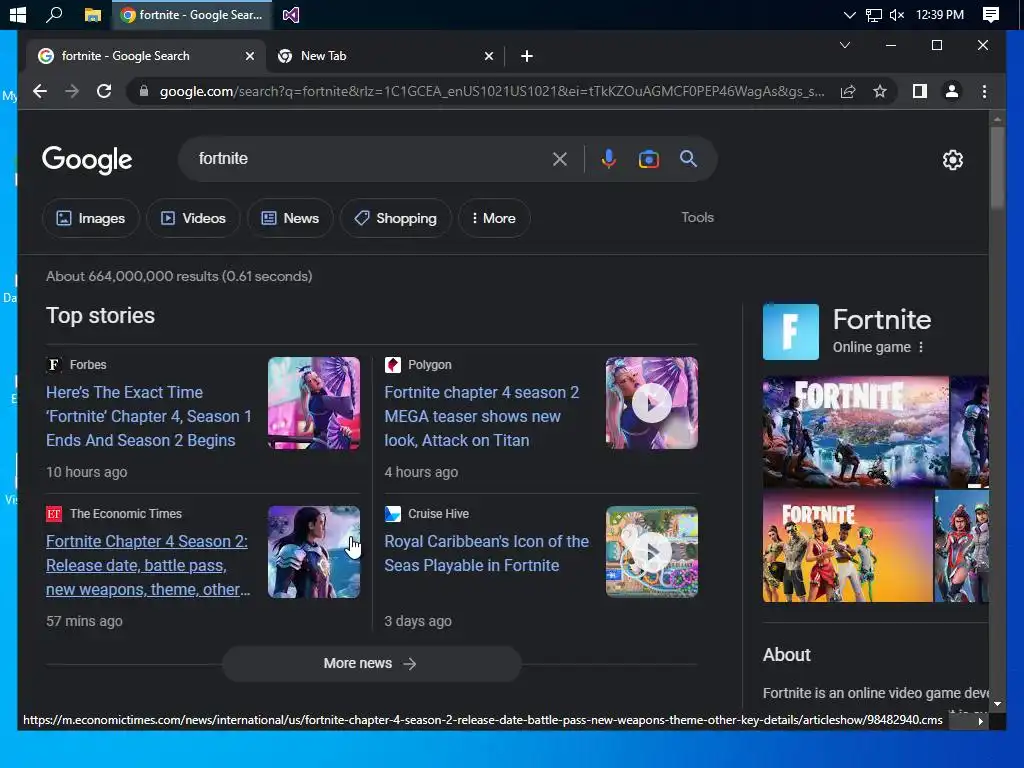Click the More news button
Image resolution: width=1024 pixels, height=768 pixels.
pyautogui.click(x=371, y=664)
